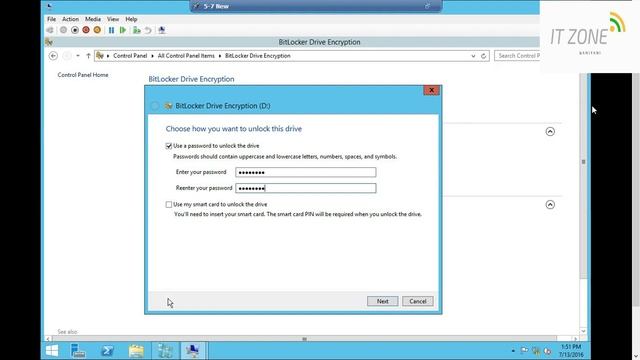
Task: Open the Help menu
Action: 131,19
